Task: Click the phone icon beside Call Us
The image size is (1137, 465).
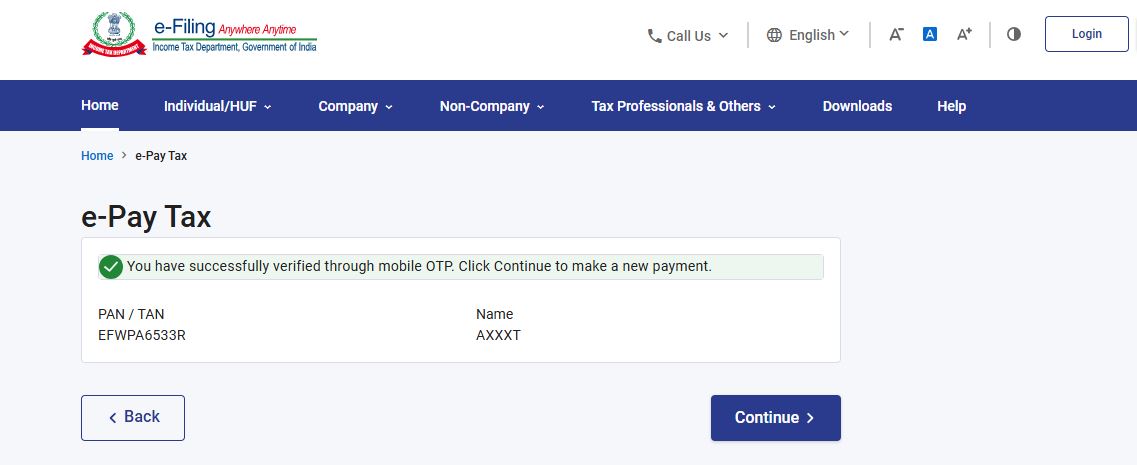Action: [655, 36]
